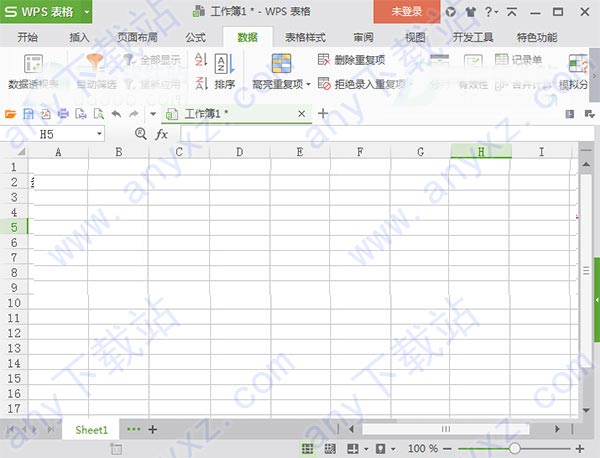Click the Save disk icon

click(x=28, y=114)
